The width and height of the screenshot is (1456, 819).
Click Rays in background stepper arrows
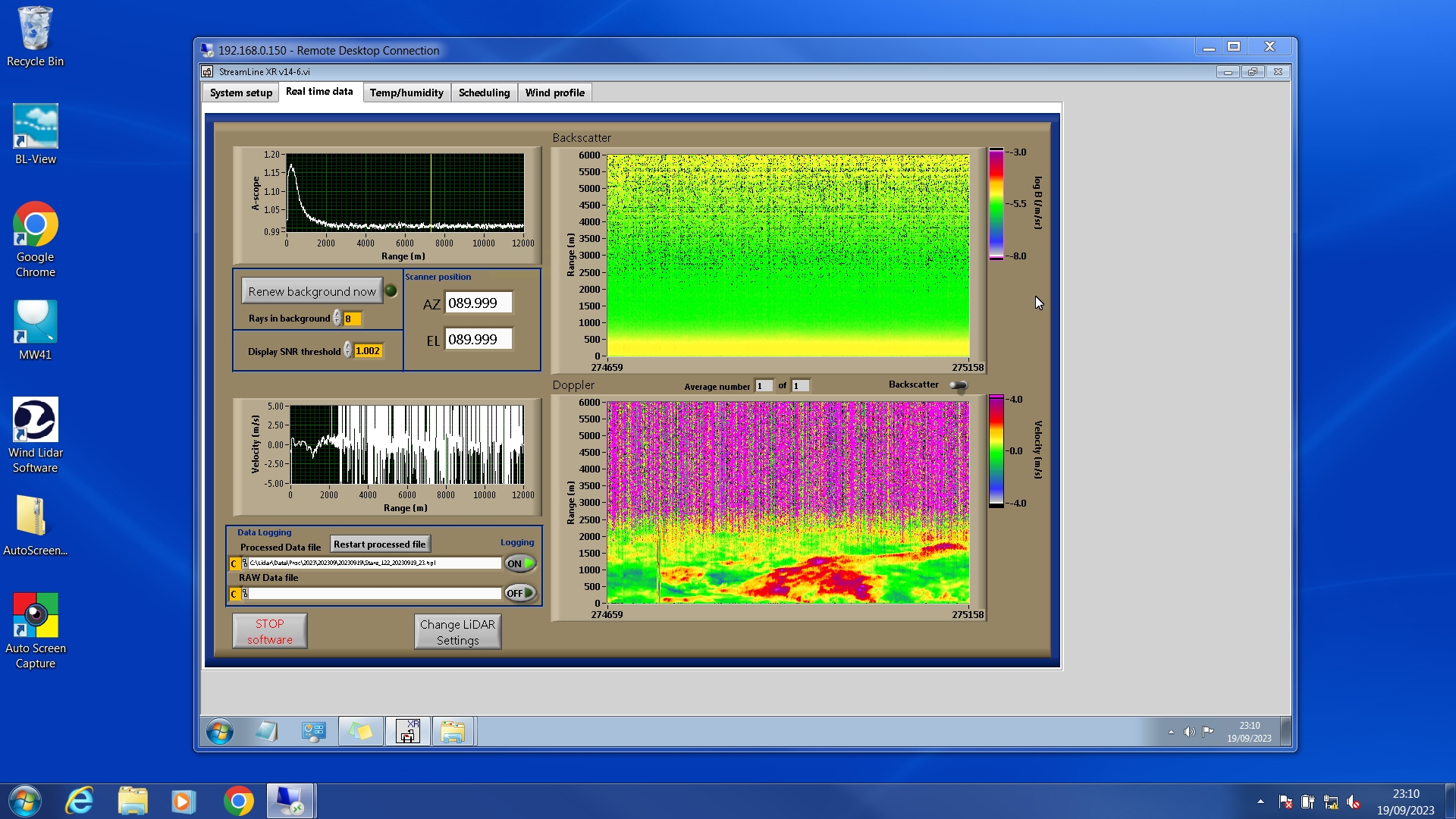click(x=337, y=318)
